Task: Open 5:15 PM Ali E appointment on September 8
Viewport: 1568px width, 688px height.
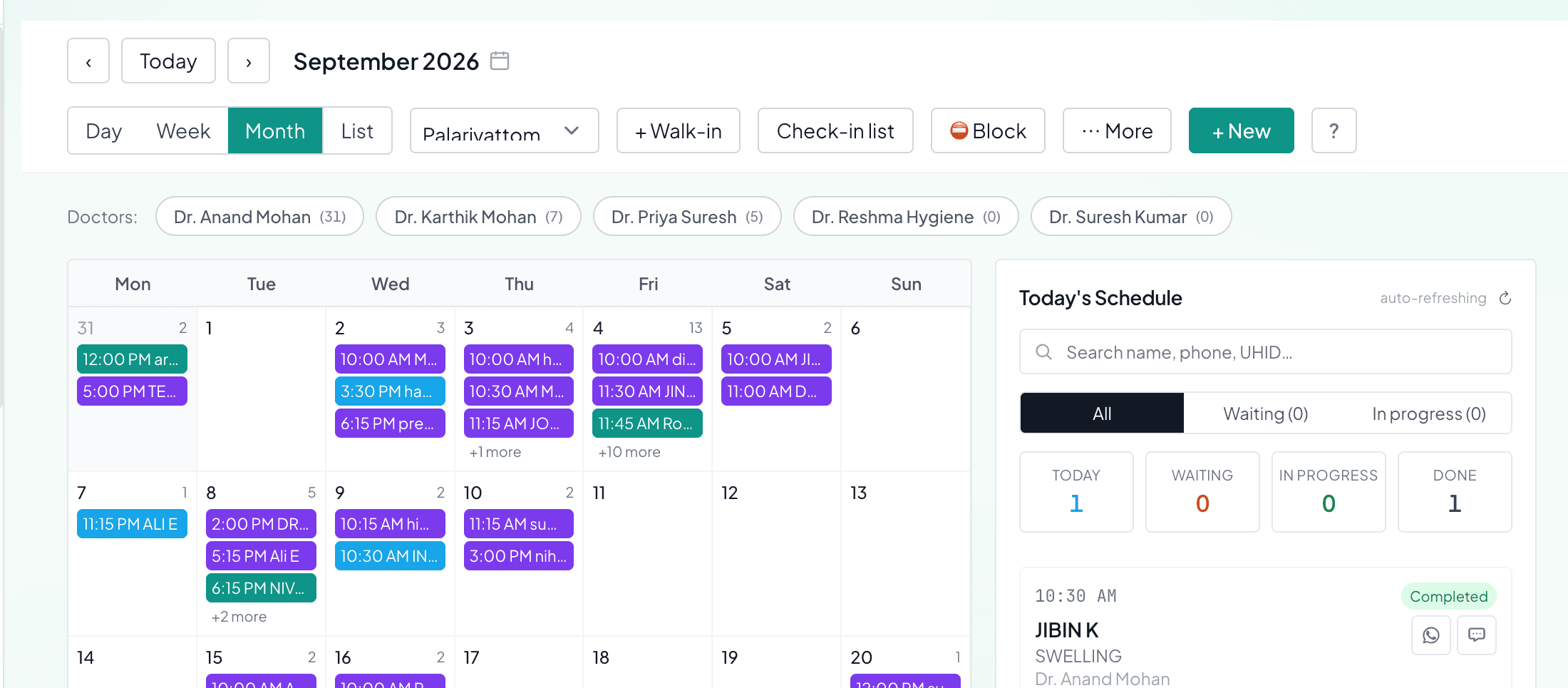Action: [261, 556]
